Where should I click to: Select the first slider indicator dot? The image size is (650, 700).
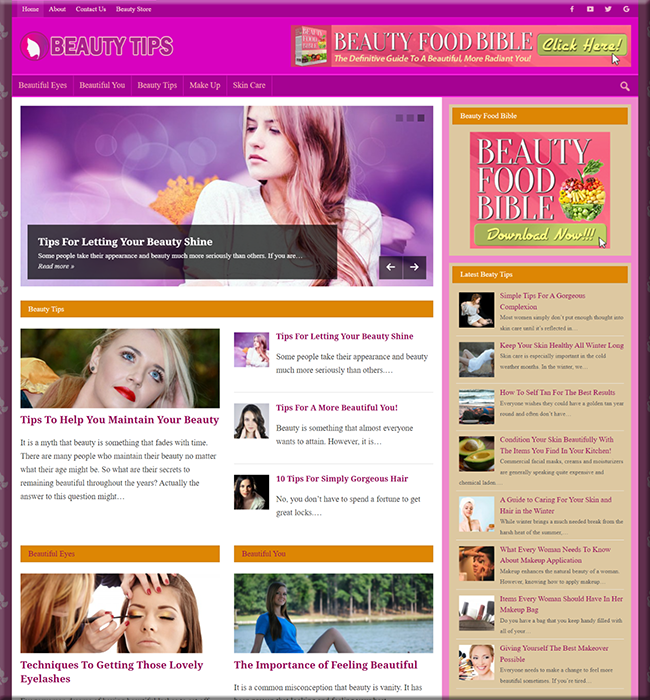tap(399, 118)
